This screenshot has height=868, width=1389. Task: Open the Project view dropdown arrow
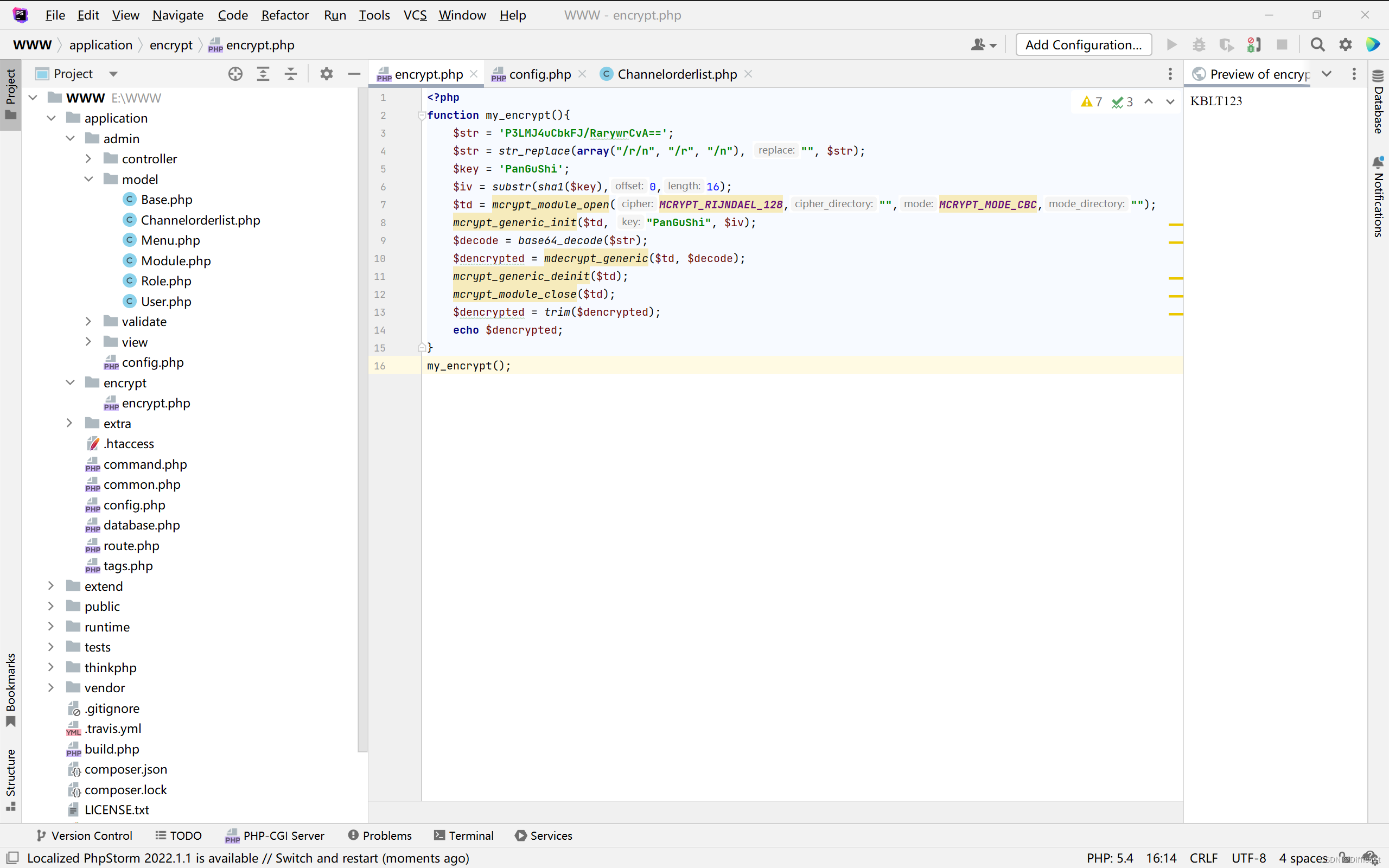click(113, 74)
